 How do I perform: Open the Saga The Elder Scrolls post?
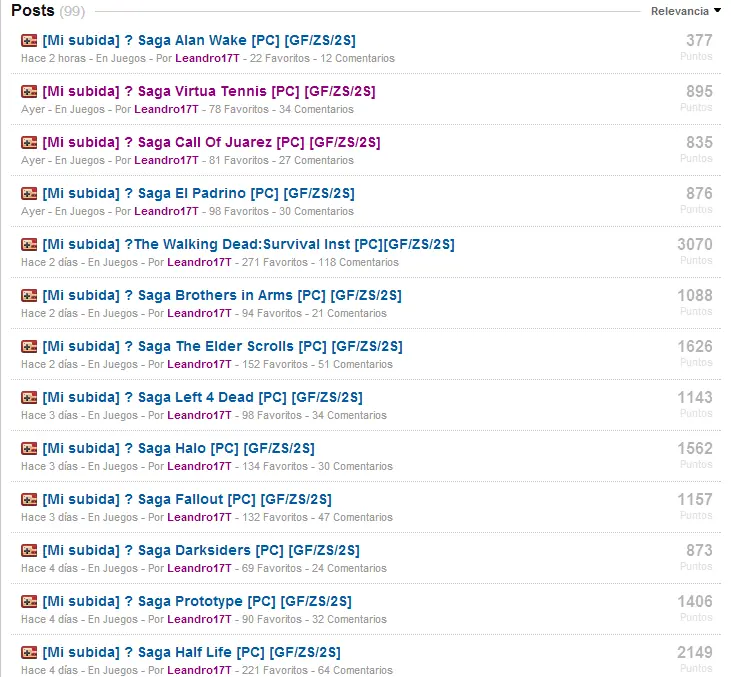[222, 346]
